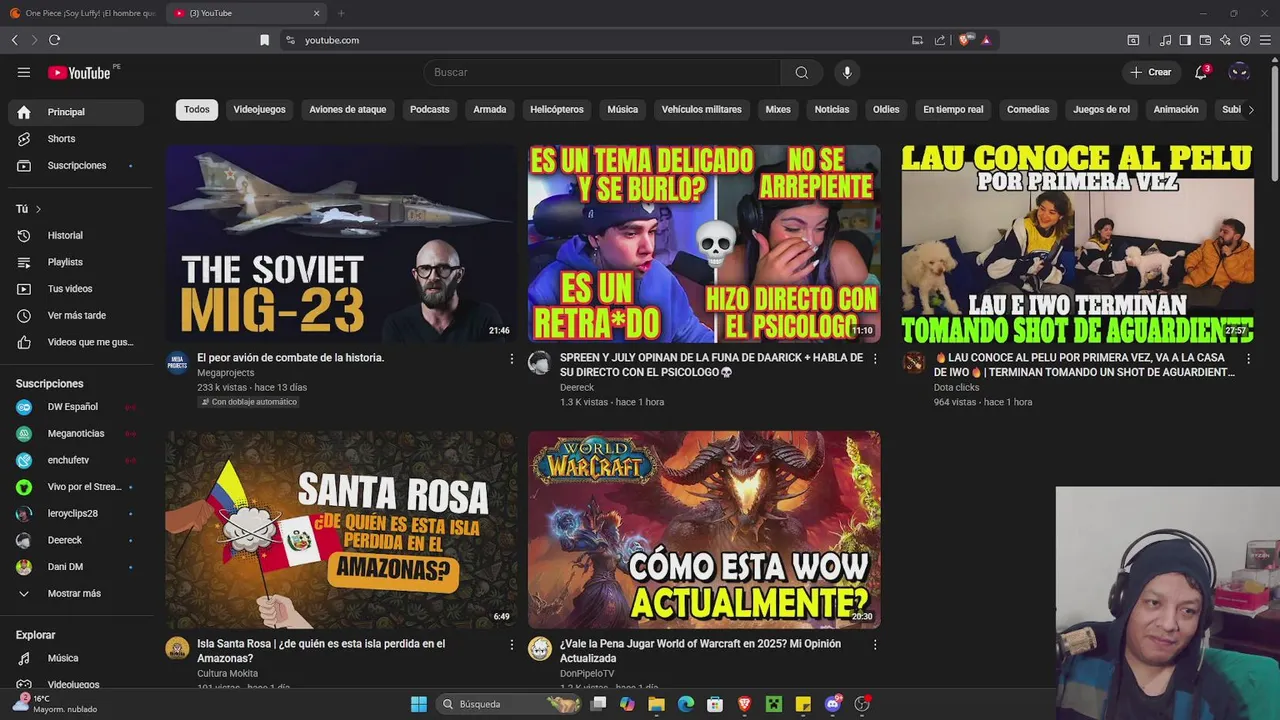Click the browser address bar URL
Image resolution: width=1280 pixels, height=720 pixels.
pyautogui.click(x=332, y=40)
